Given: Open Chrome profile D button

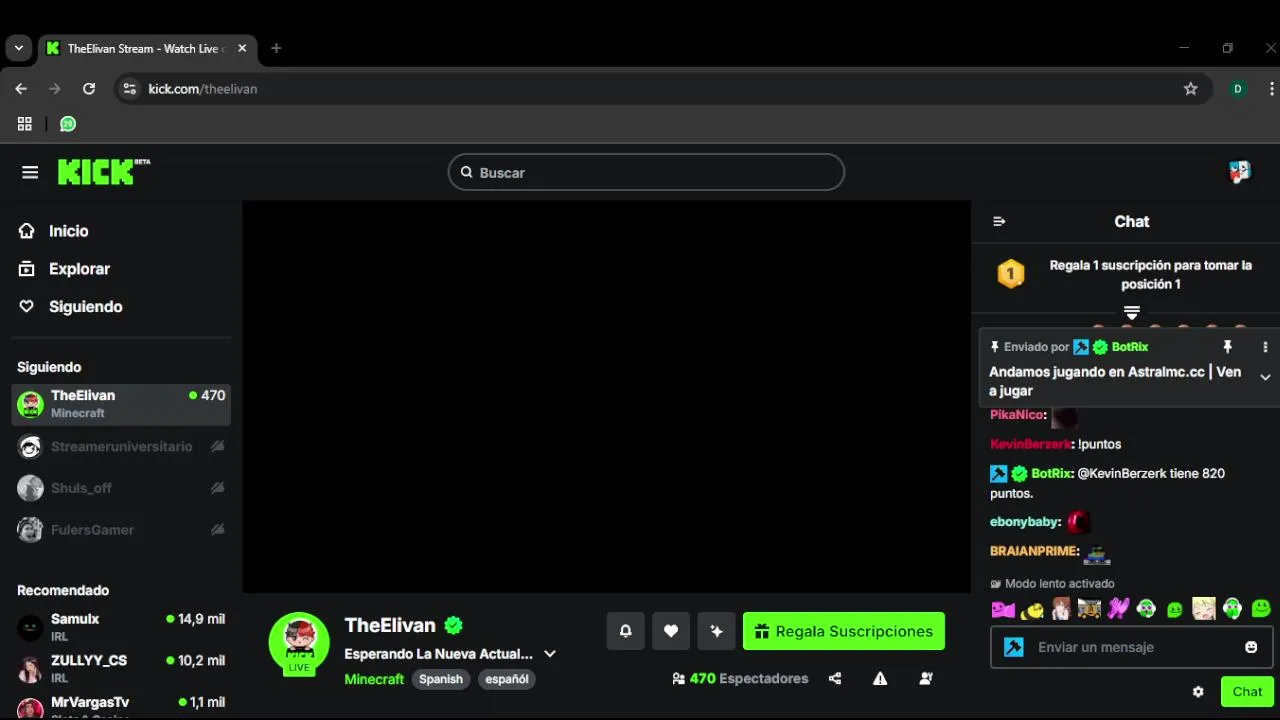Looking at the screenshot, I should pyautogui.click(x=1238, y=89).
